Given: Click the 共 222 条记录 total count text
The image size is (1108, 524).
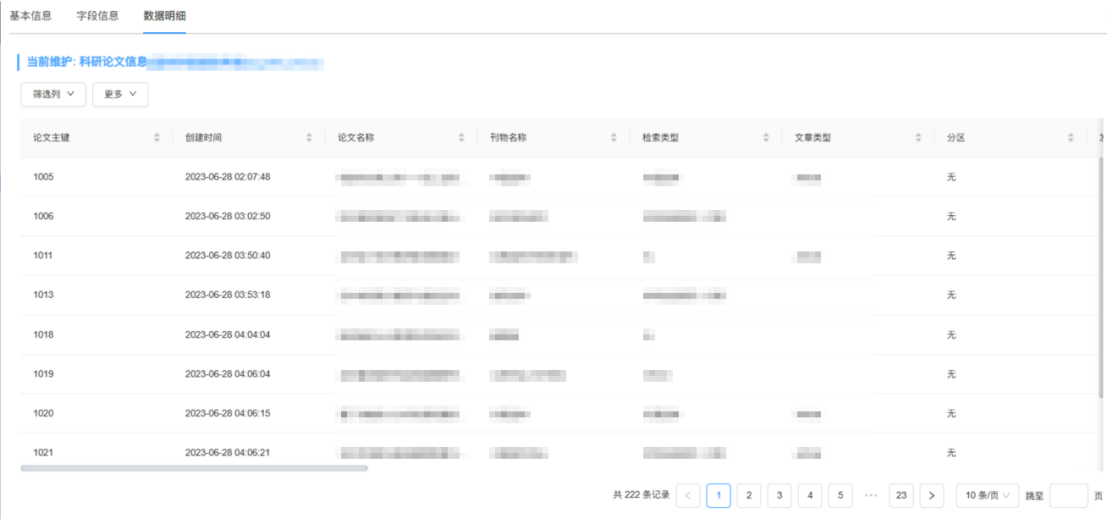Looking at the screenshot, I should pos(641,495).
